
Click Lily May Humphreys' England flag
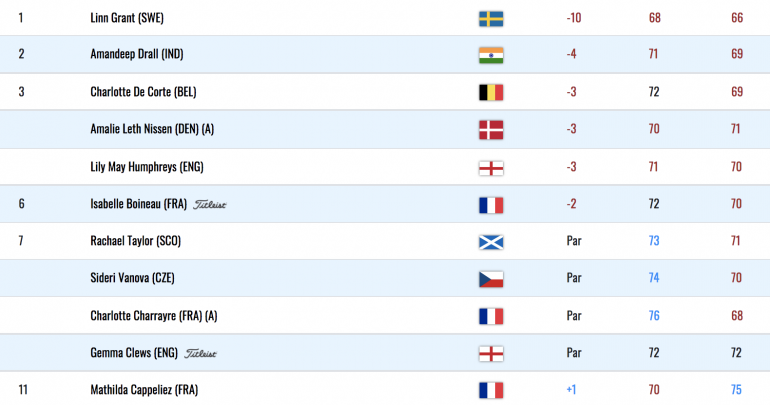(491, 168)
